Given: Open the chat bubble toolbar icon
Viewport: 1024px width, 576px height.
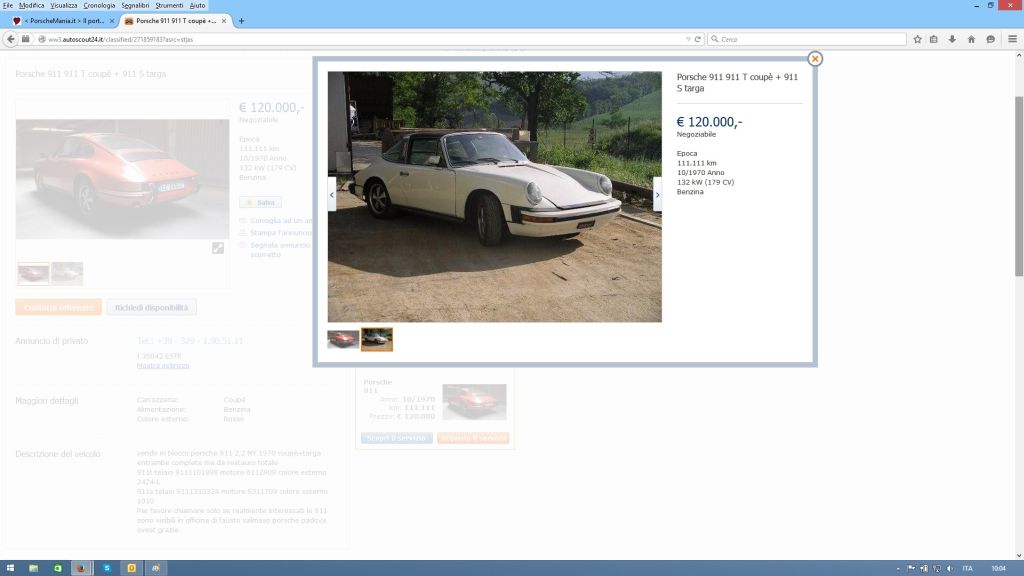Looking at the screenshot, I should (990, 39).
